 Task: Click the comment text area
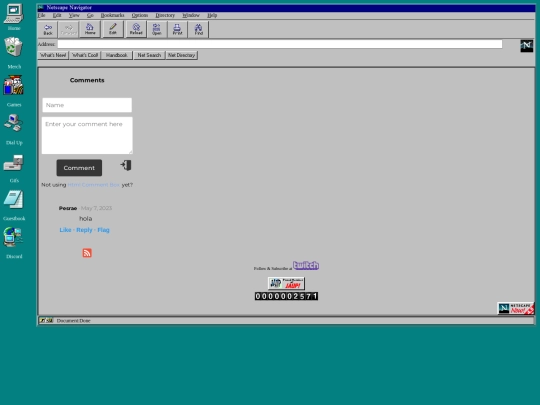click(87, 135)
